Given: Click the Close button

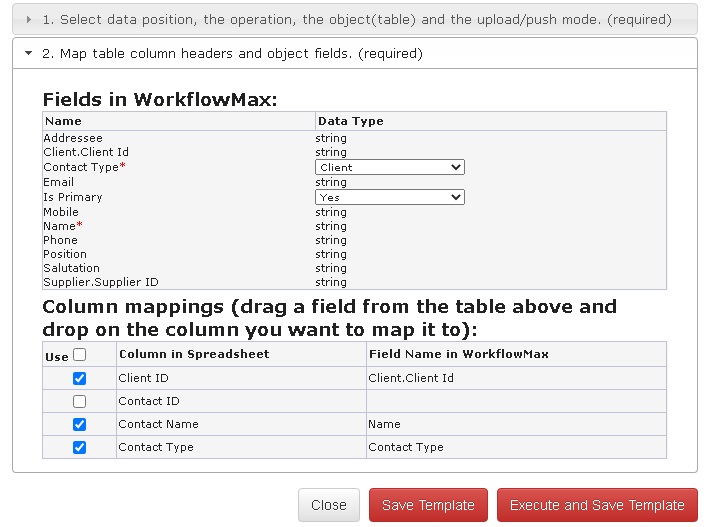Looking at the screenshot, I should [x=328, y=505].
